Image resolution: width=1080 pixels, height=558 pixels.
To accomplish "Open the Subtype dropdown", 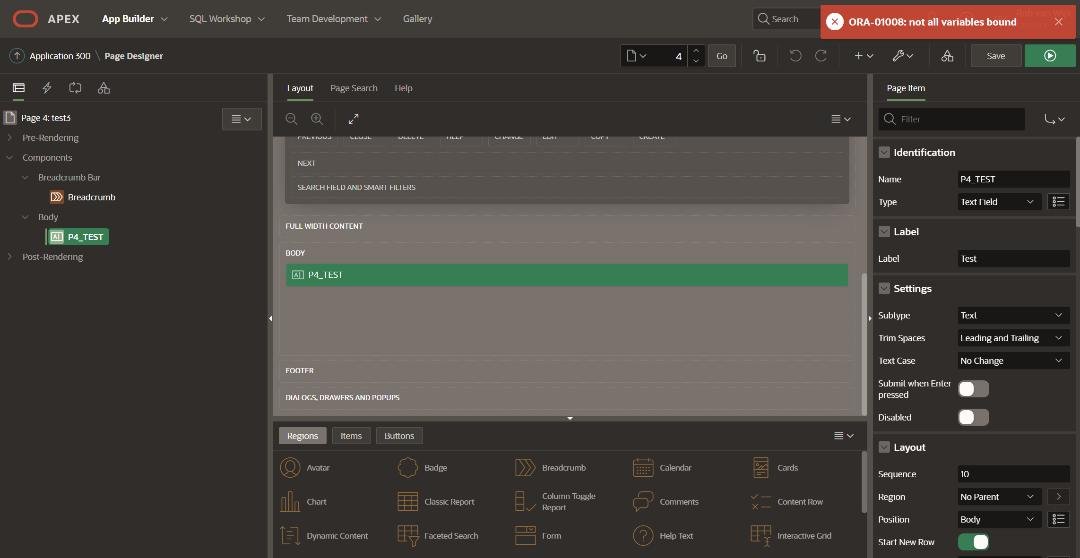I will click(1013, 316).
